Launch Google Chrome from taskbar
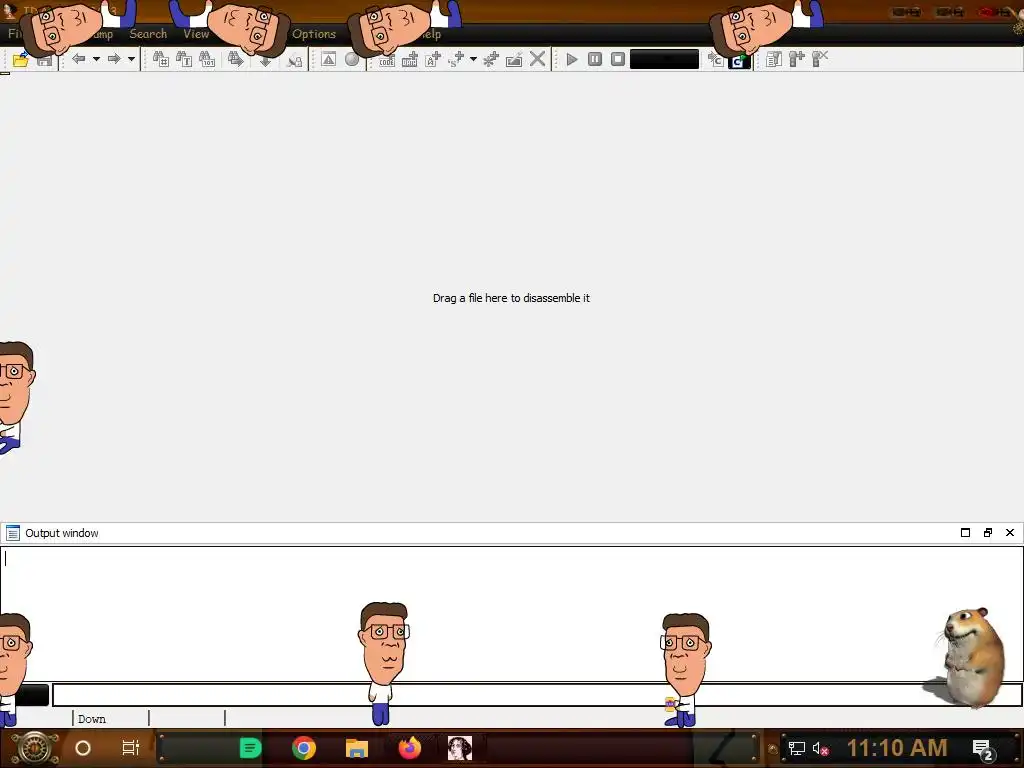 click(304, 748)
